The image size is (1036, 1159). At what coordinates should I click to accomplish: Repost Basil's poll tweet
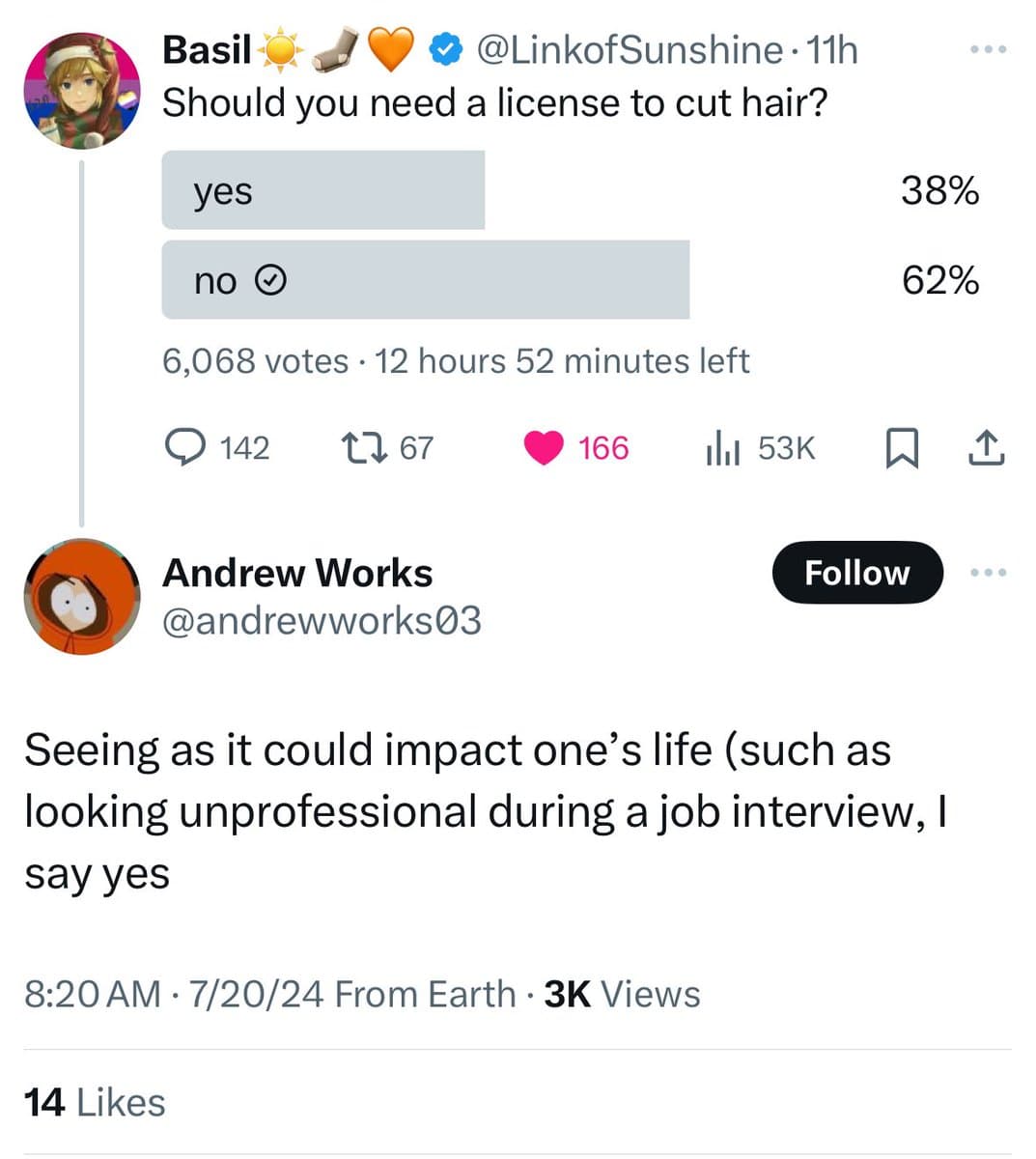tap(364, 448)
